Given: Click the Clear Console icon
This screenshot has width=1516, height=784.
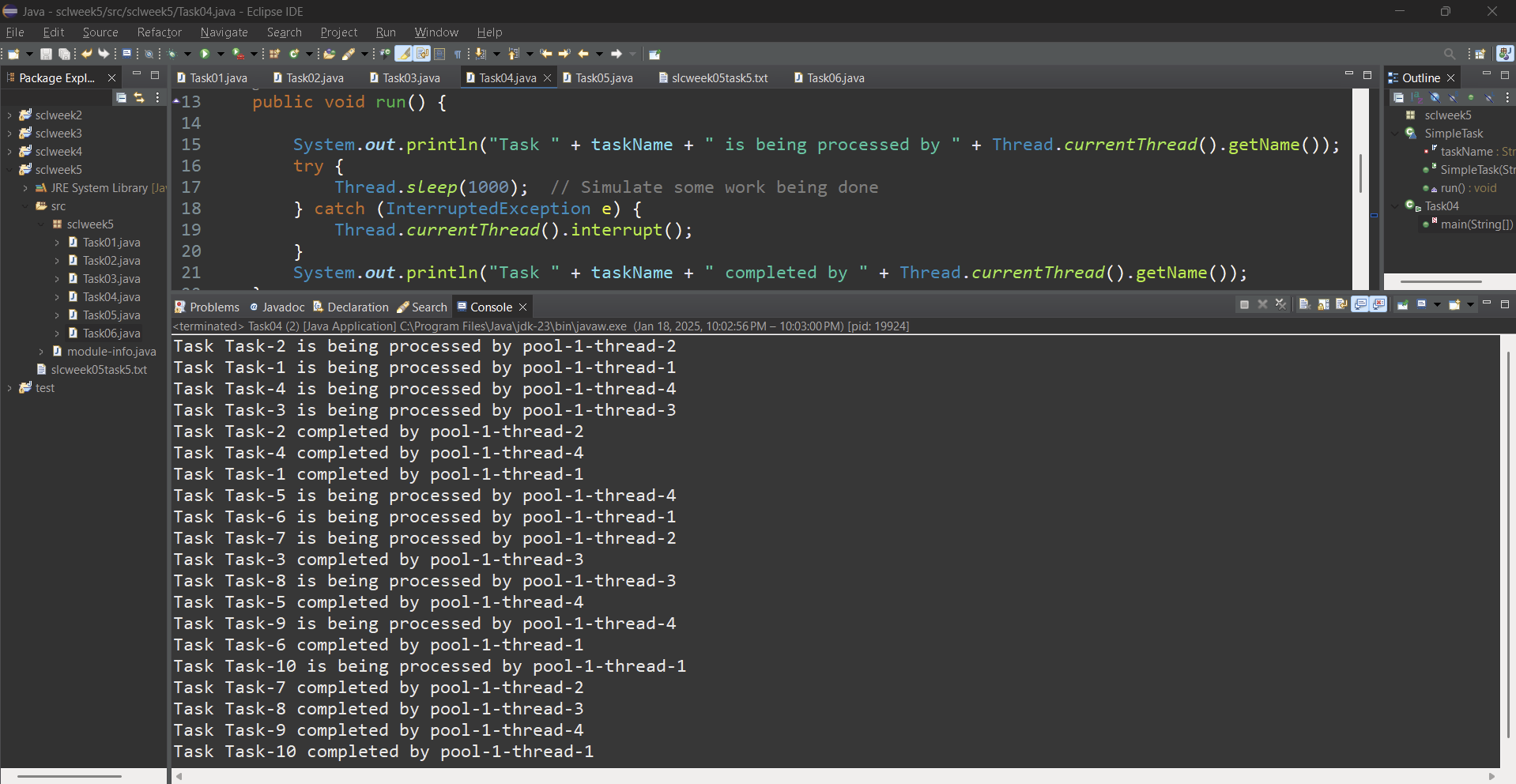Looking at the screenshot, I should (x=1304, y=305).
